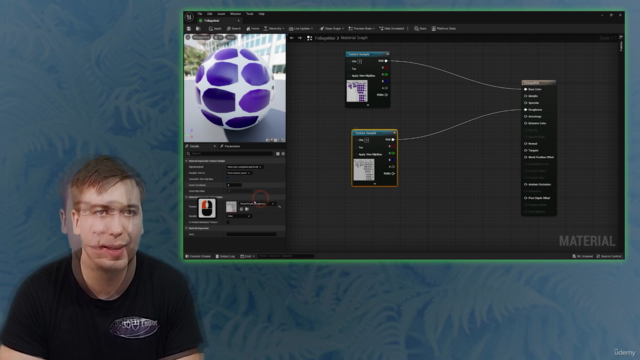640x360 pixels.
Task: Open the MipValueMode dropdown
Action: [244, 167]
